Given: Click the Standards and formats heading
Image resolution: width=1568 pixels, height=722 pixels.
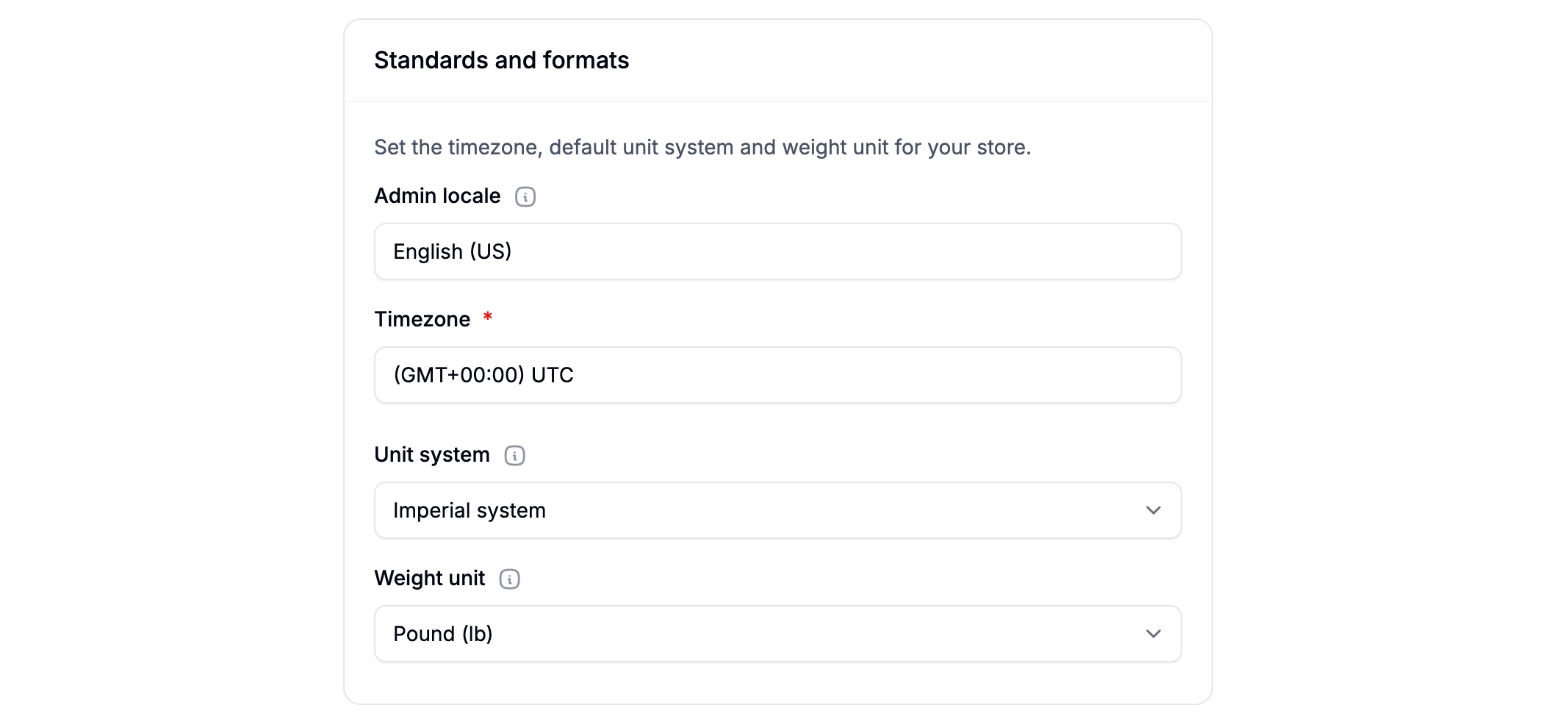Looking at the screenshot, I should coord(502,60).
